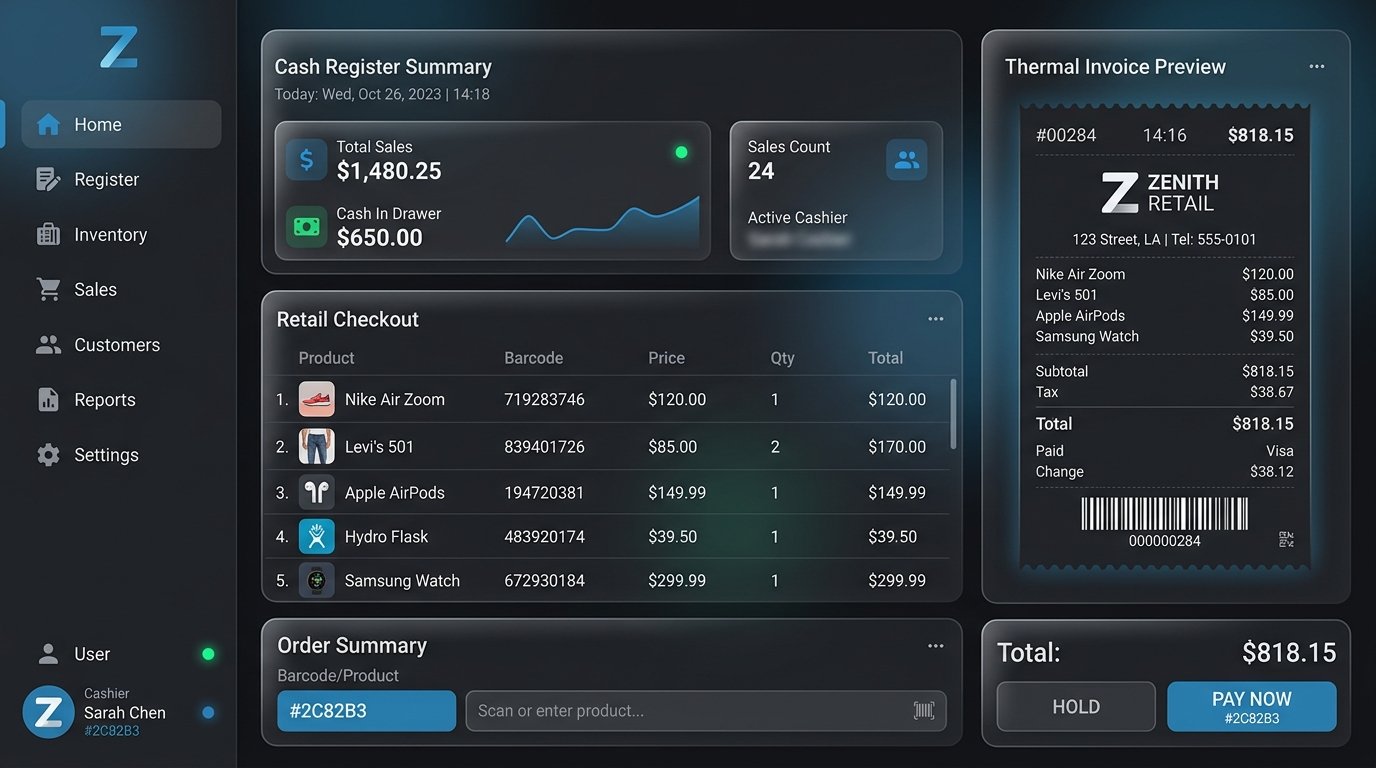
Task: Click the green online dot beside User
Action: (x=208, y=654)
